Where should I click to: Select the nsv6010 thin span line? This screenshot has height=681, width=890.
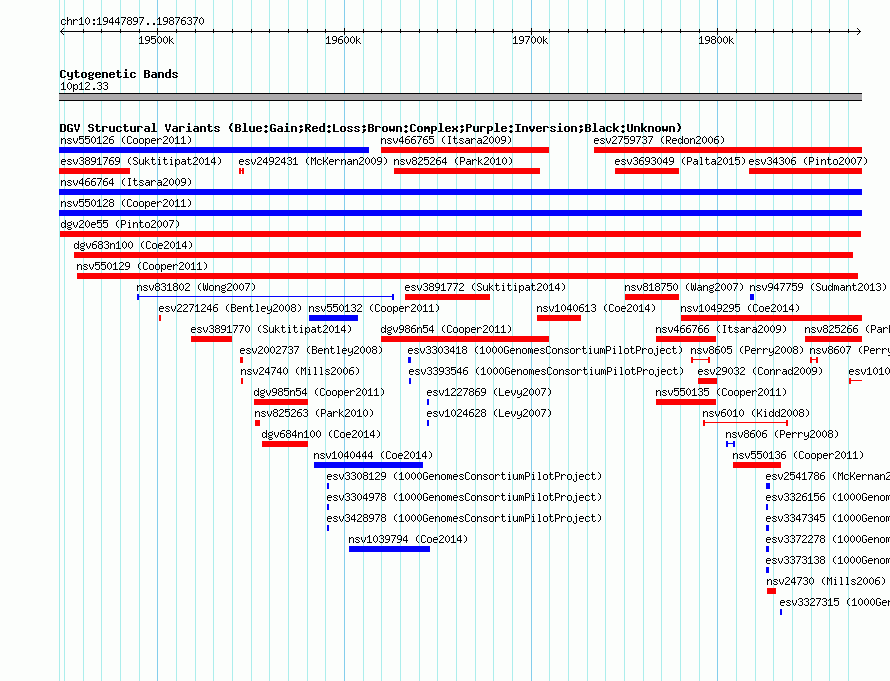[746, 423]
